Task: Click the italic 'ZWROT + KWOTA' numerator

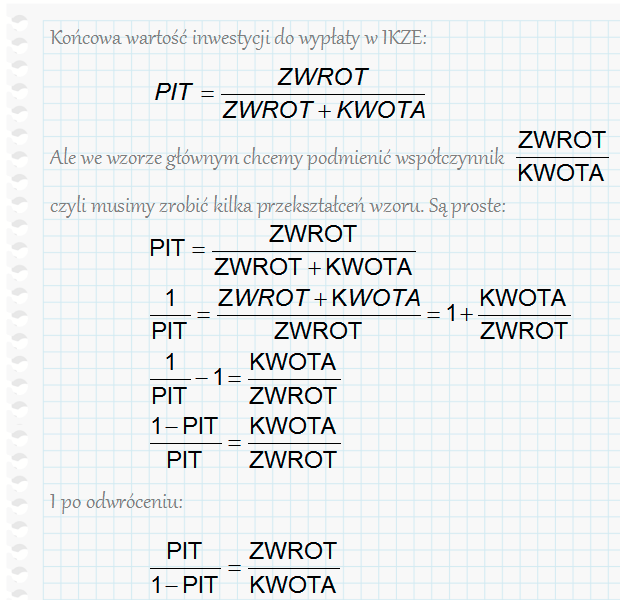Action: click(319, 298)
